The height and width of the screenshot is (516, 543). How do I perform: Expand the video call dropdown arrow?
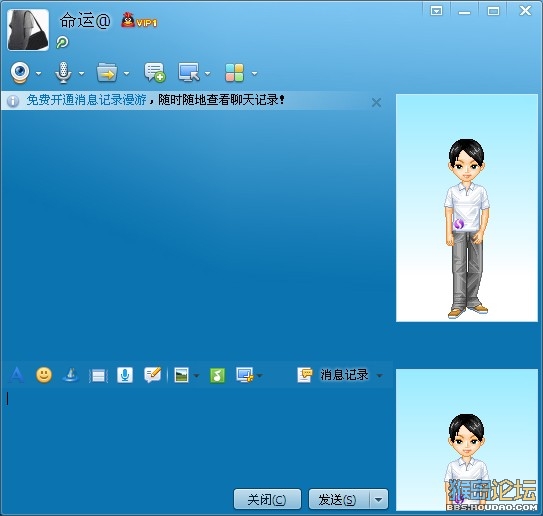click(x=38, y=73)
